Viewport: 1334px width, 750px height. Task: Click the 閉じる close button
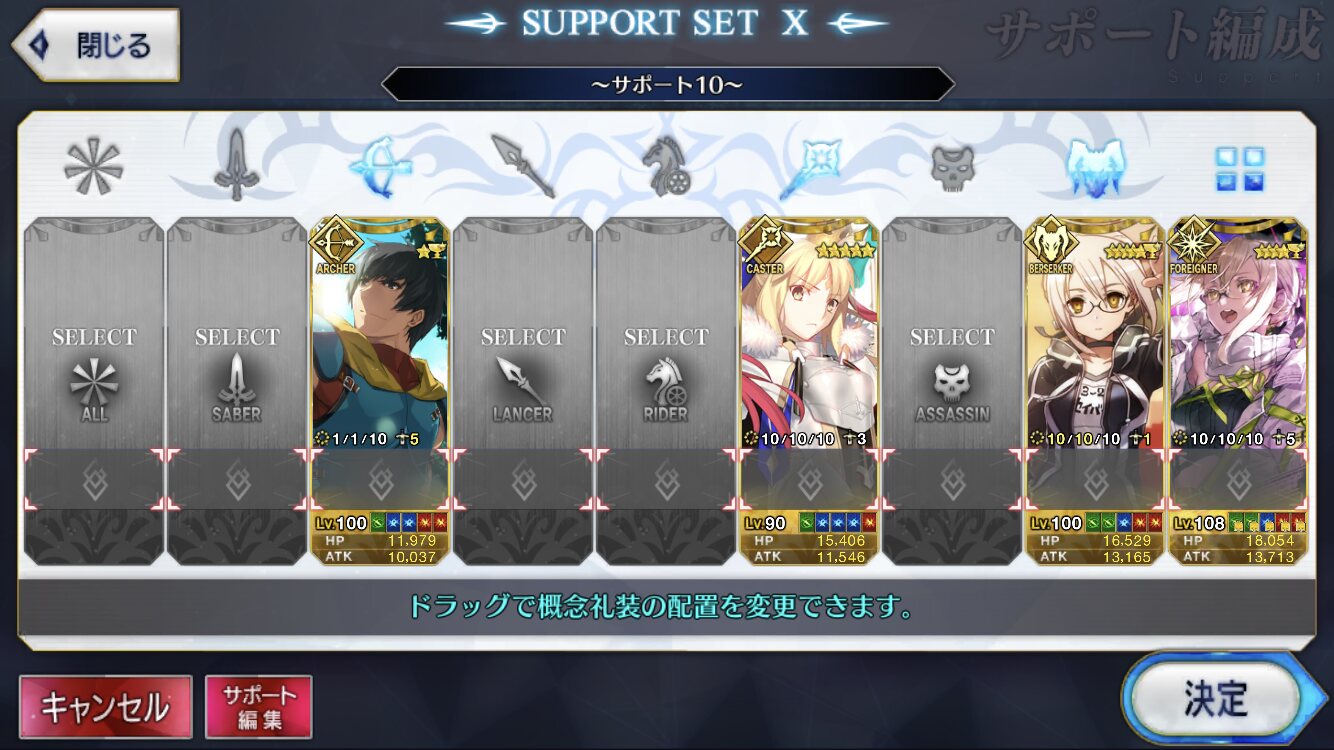coord(96,45)
